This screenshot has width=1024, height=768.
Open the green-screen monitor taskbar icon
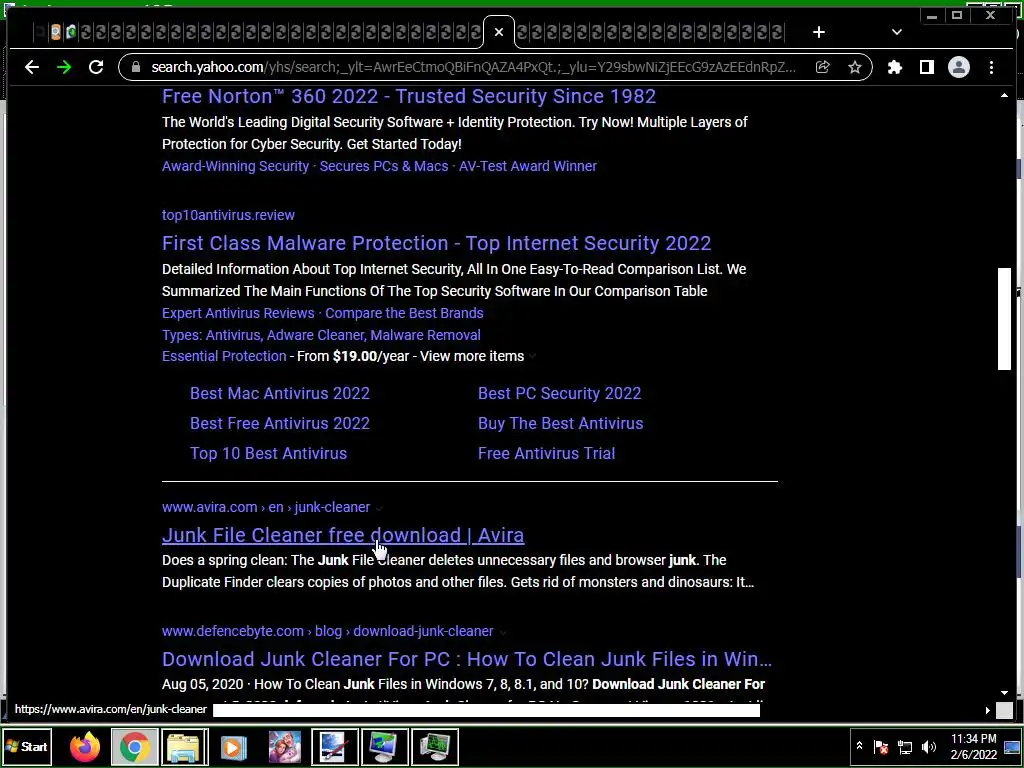coord(434,747)
